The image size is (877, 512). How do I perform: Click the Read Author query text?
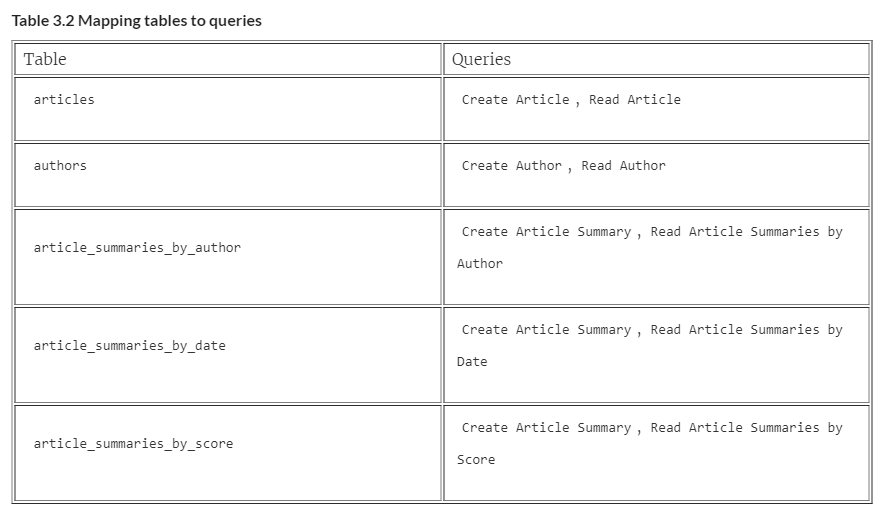coord(624,166)
